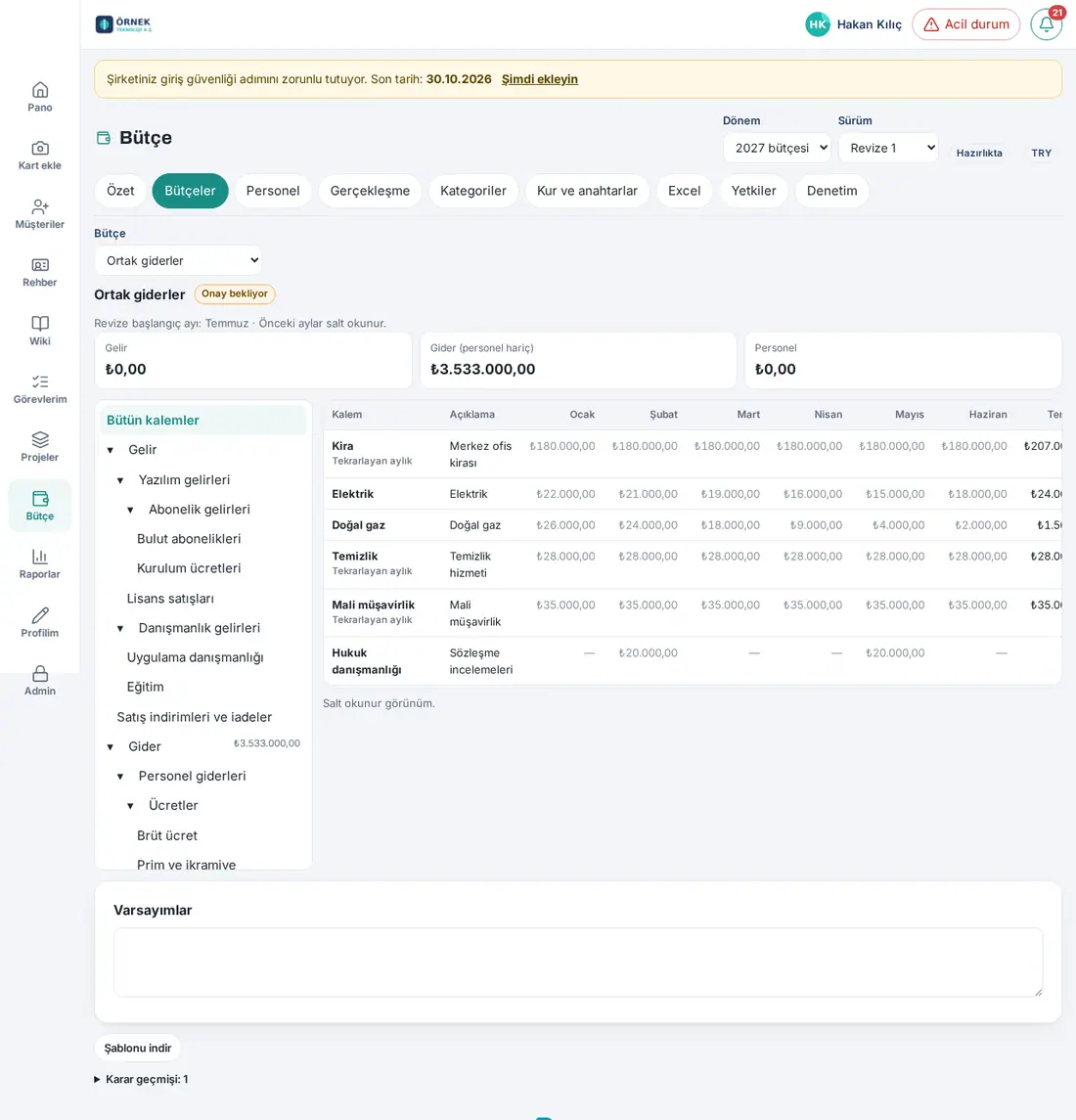Viewport: 1076px width, 1120px height.
Task: Open the Wiki book icon
Action: coord(40,324)
